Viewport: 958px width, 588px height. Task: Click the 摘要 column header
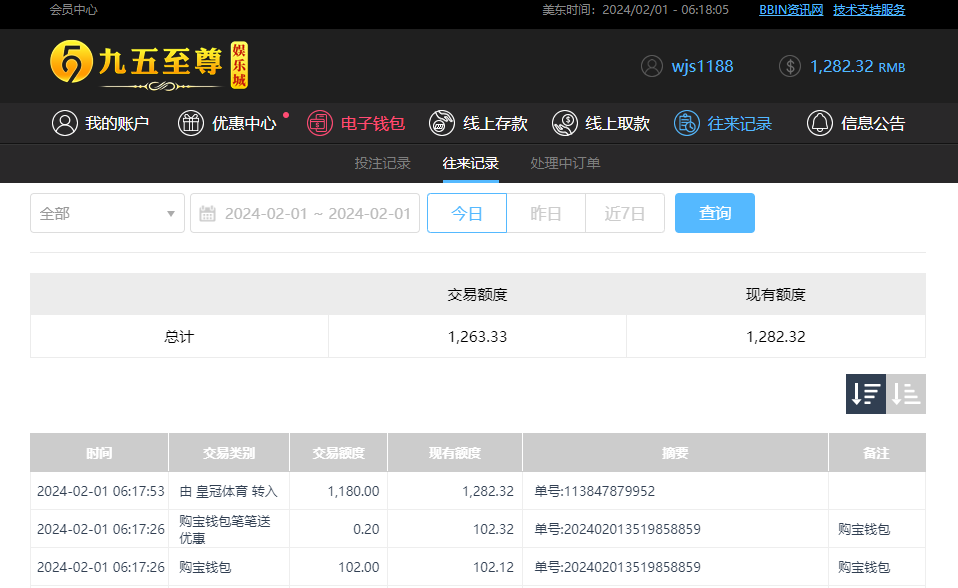(x=675, y=453)
